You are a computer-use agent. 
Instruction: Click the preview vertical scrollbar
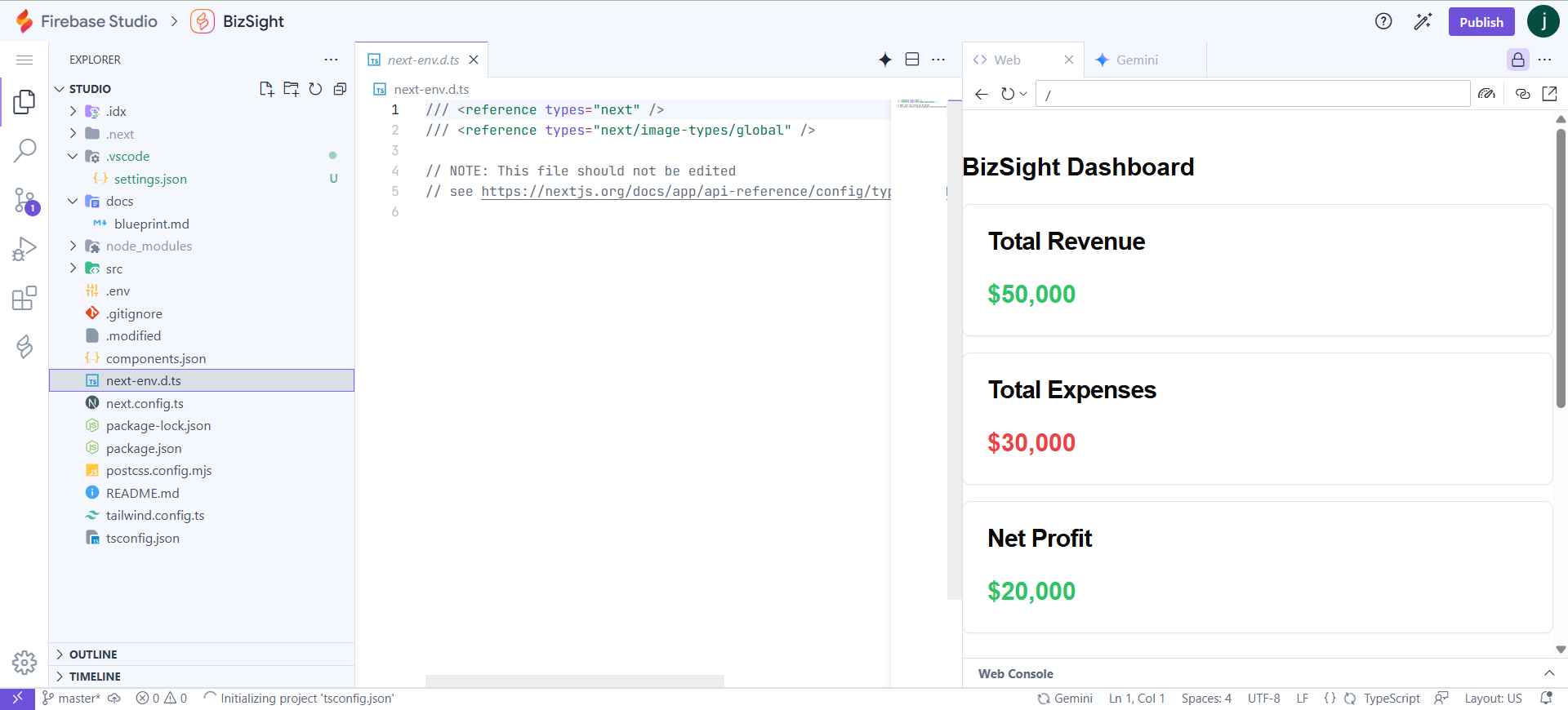tap(1561, 268)
